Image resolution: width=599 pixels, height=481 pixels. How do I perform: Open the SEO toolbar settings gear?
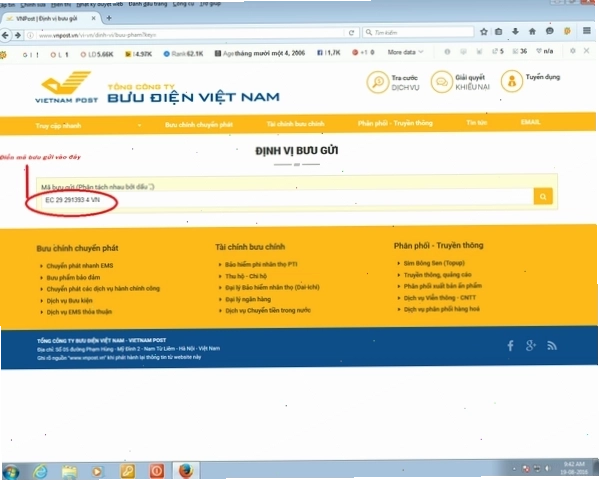(572, 51)
